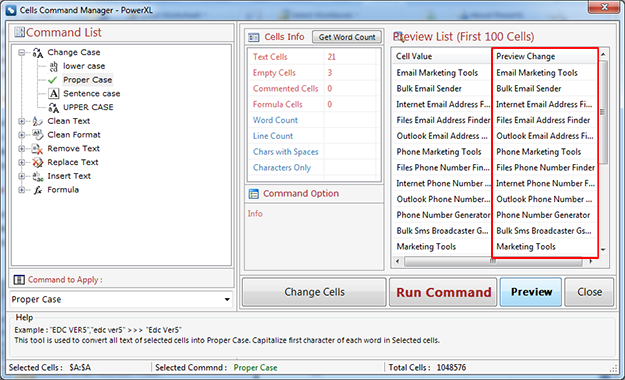Click the preview list horizontal scrollbar thumb
The image size is (625, 380).
(493, 262)
